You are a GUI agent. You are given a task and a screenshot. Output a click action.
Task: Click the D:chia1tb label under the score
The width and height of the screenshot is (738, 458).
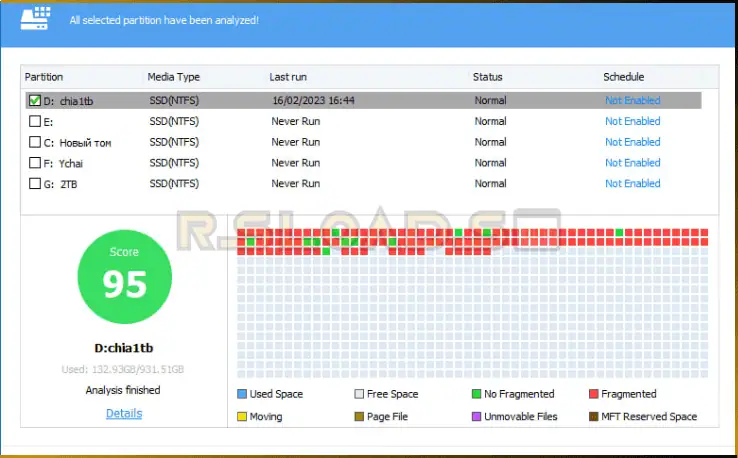tap(124, 348)
